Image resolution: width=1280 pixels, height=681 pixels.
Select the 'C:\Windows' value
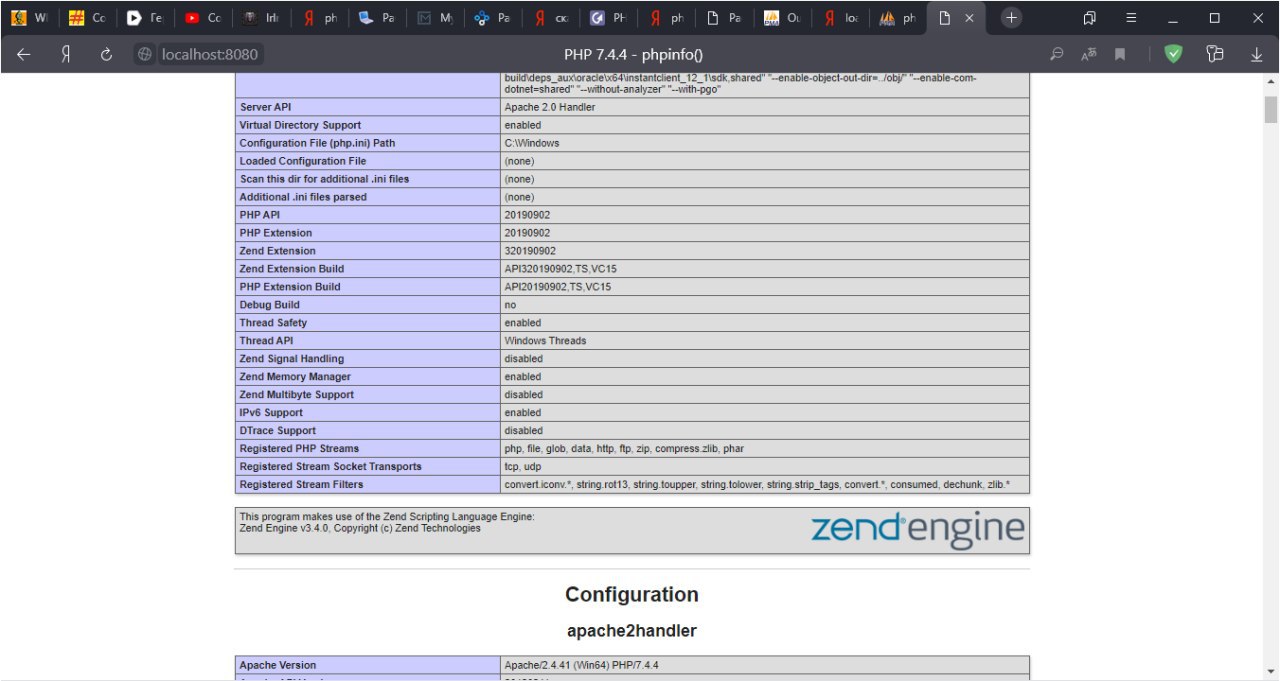pyautogui.click(x=532, y=143)
